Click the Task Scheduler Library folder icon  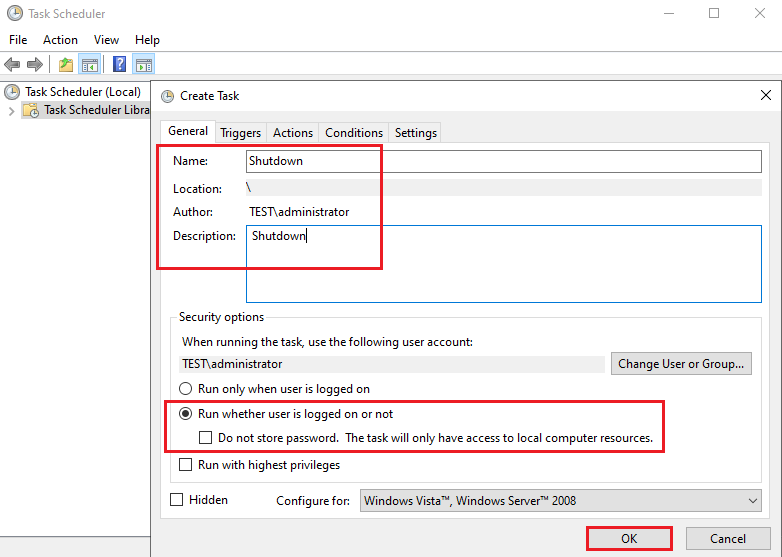coord(32,110)
